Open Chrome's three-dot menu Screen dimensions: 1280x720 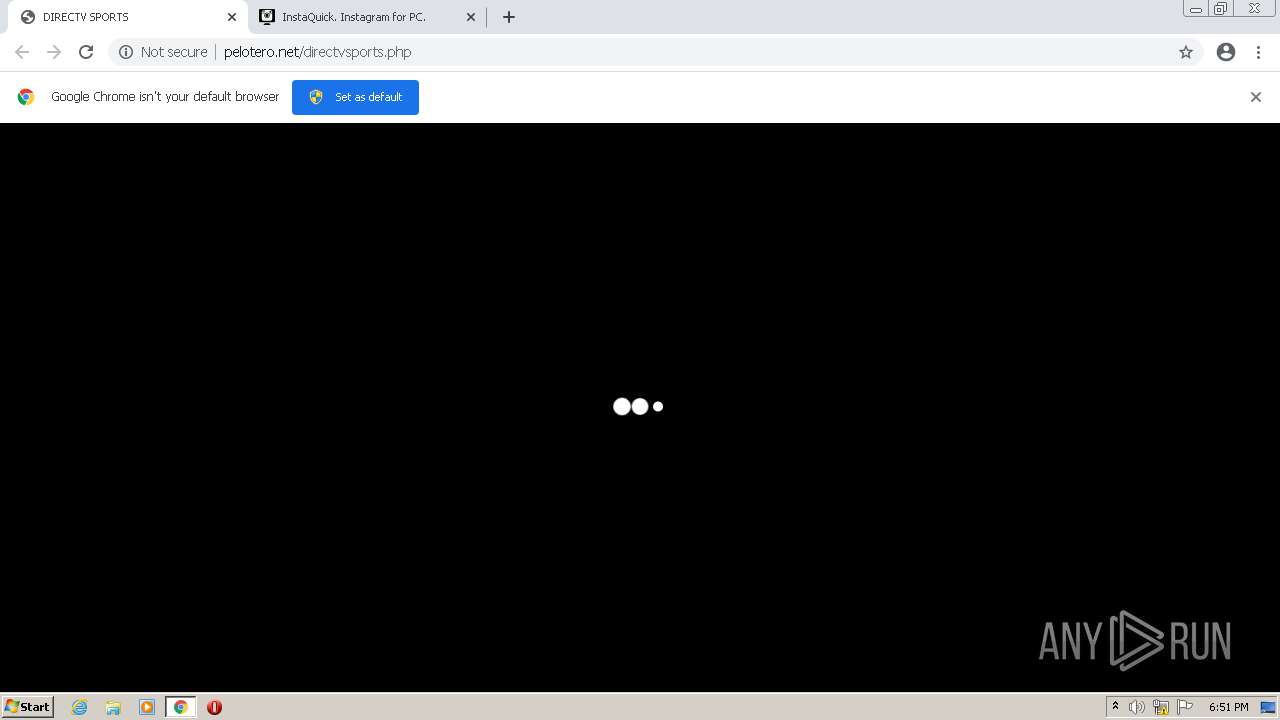tap(1259, 52)
